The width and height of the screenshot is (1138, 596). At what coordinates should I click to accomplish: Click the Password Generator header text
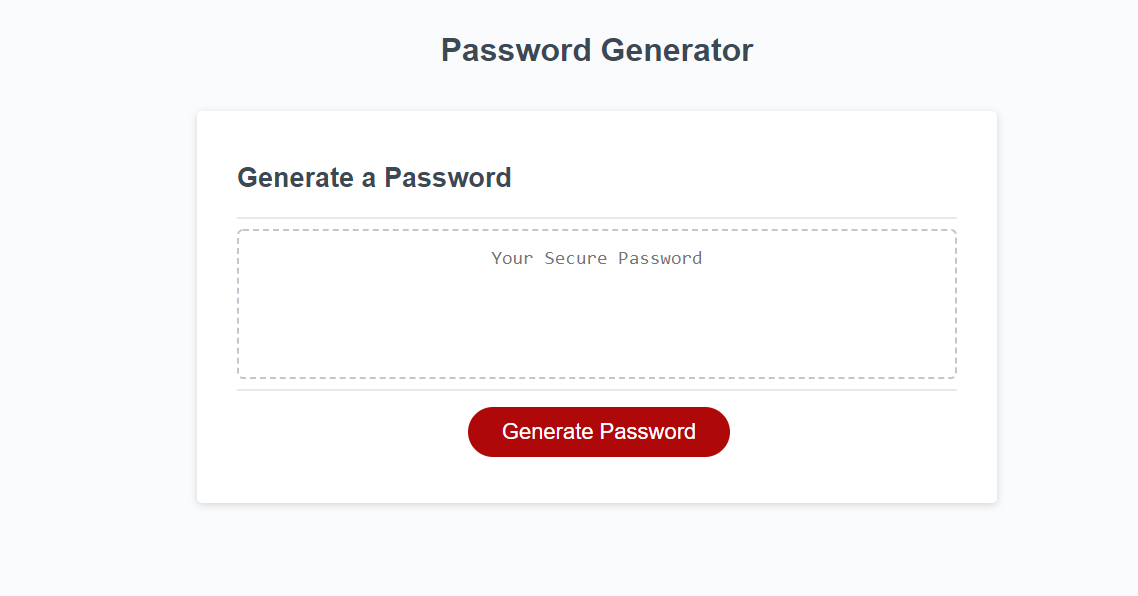(596, 50)
